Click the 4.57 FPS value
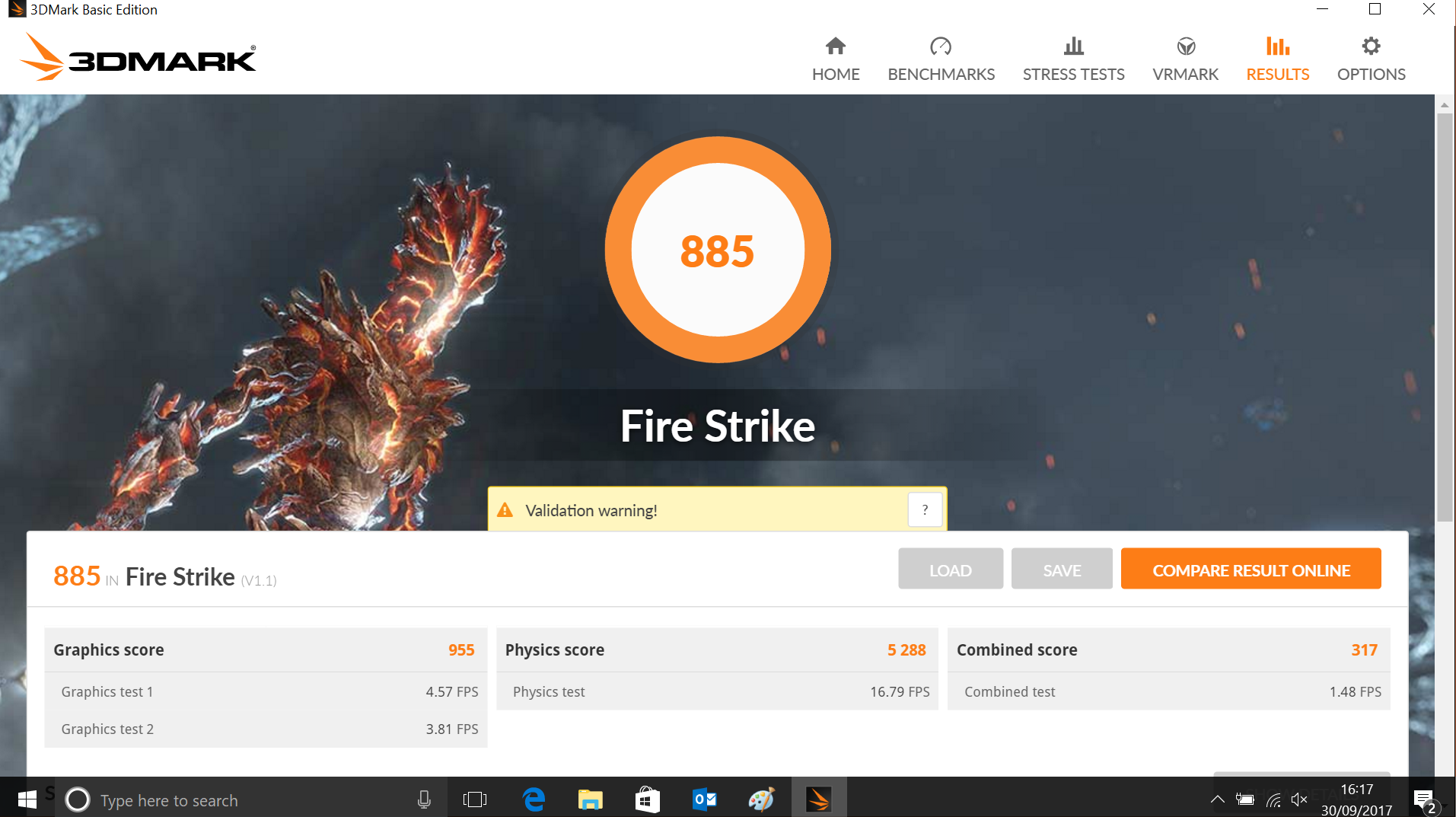The height and width of the screenshot is (817, 1456). [452, 691]
